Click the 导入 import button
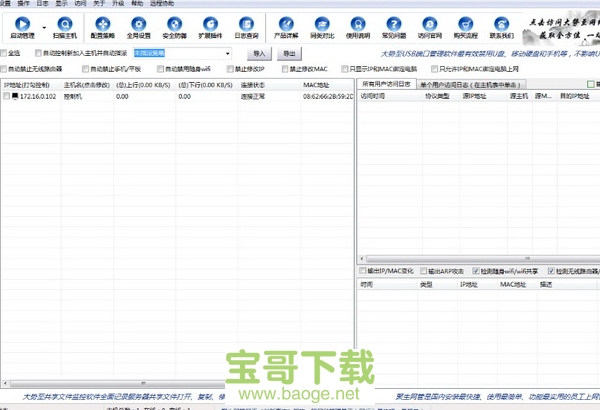Image resolution: width=600 pixels, height=410 pixels. [x=259, y=54]
